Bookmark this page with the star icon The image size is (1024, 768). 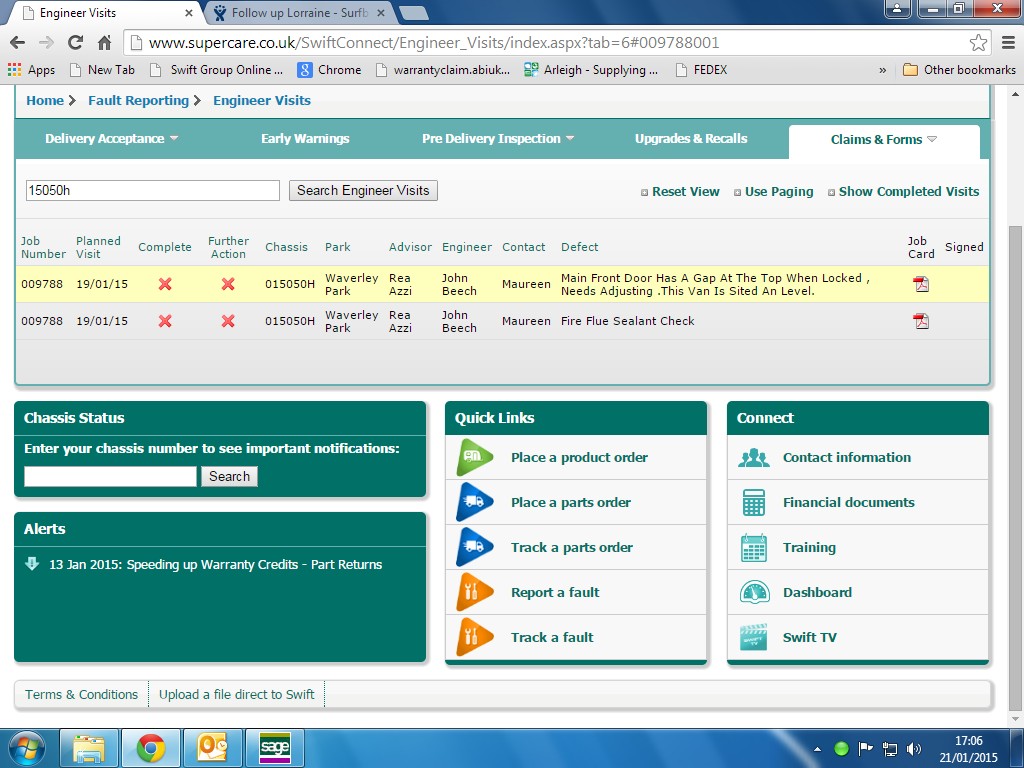(x=978, y=43)
